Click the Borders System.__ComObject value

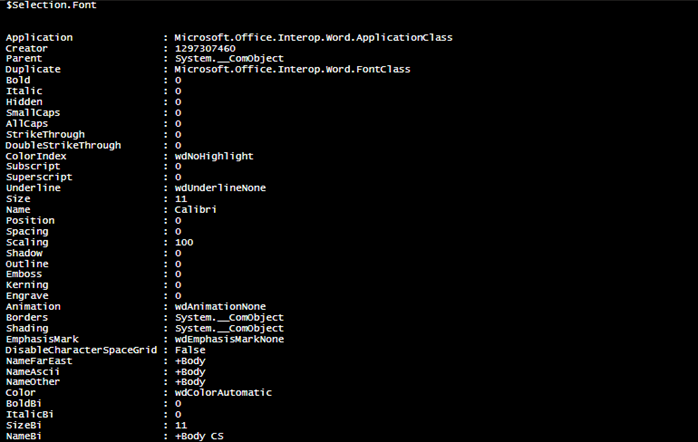(229, 318)
